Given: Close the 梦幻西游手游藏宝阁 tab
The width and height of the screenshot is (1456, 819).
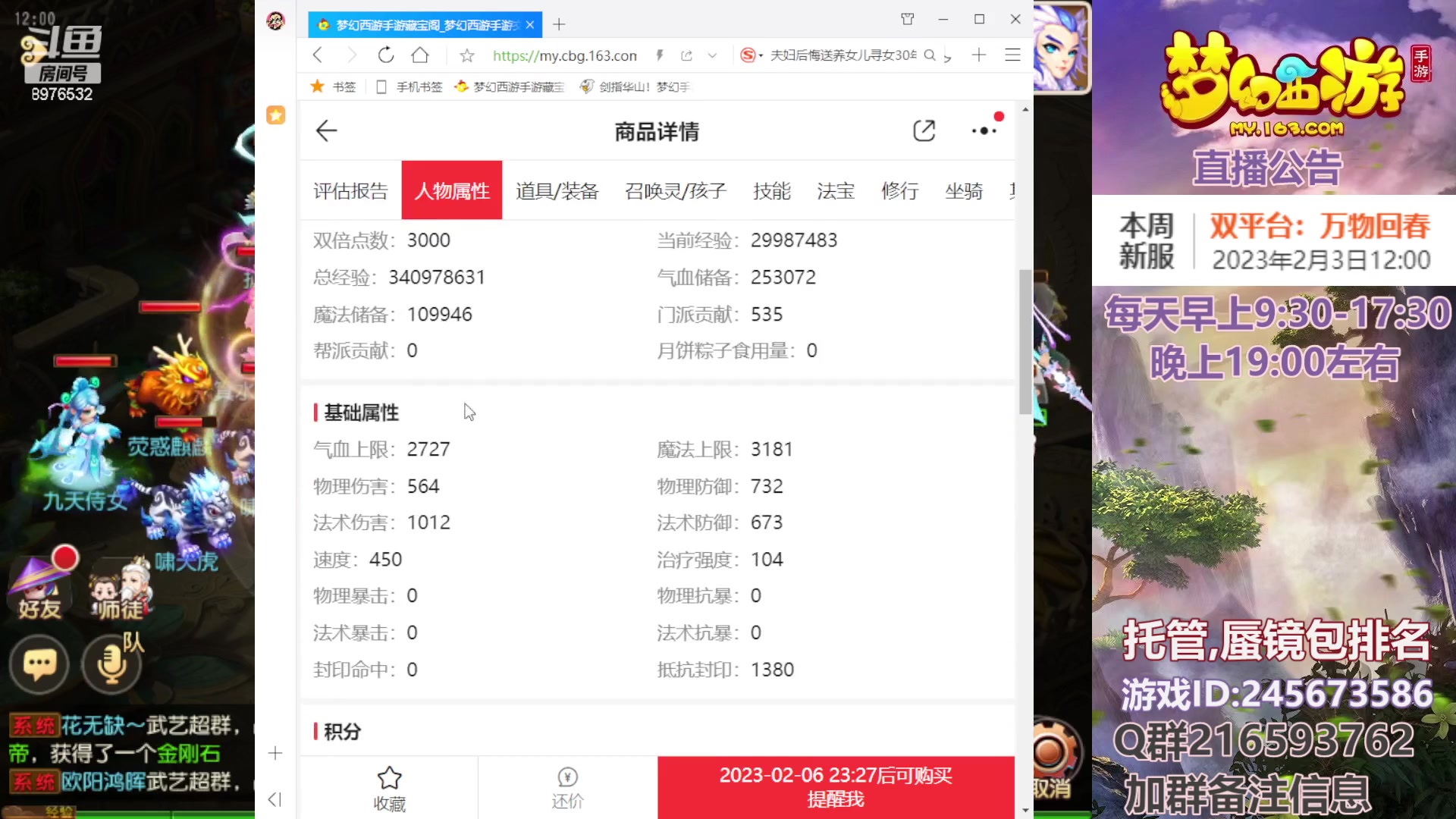Looking at the screenshot, I should (530, 25).
